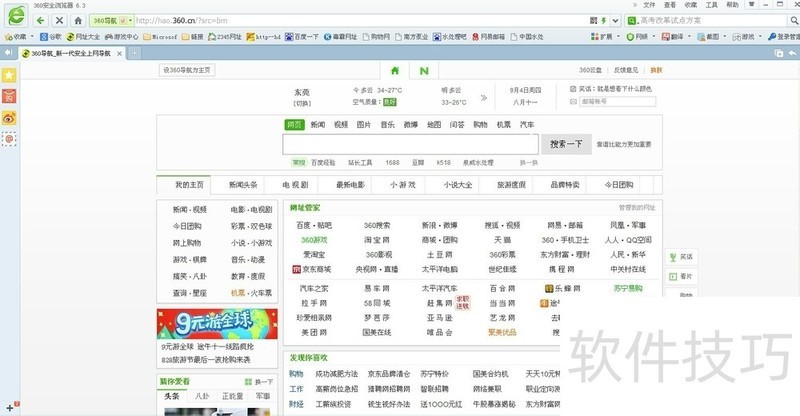This screenshot has height=416, width=800.
Task: Click the green N navigation icon
Action: [x=424, y=70]
